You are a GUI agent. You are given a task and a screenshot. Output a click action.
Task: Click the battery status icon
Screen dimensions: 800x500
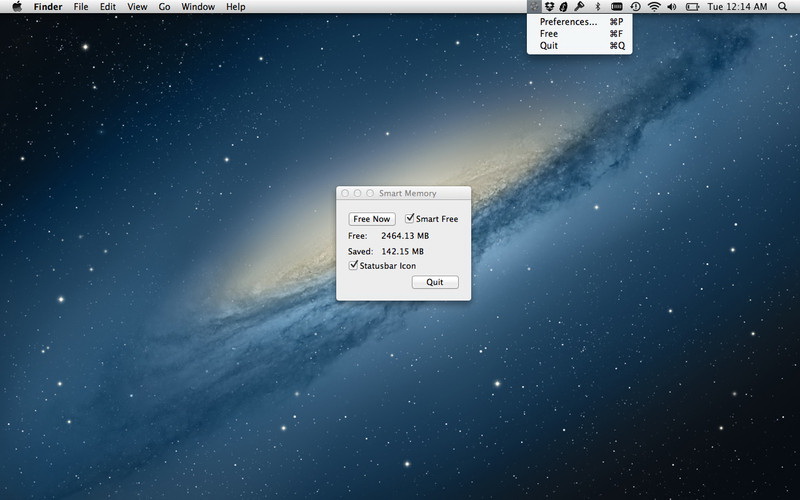691,7
